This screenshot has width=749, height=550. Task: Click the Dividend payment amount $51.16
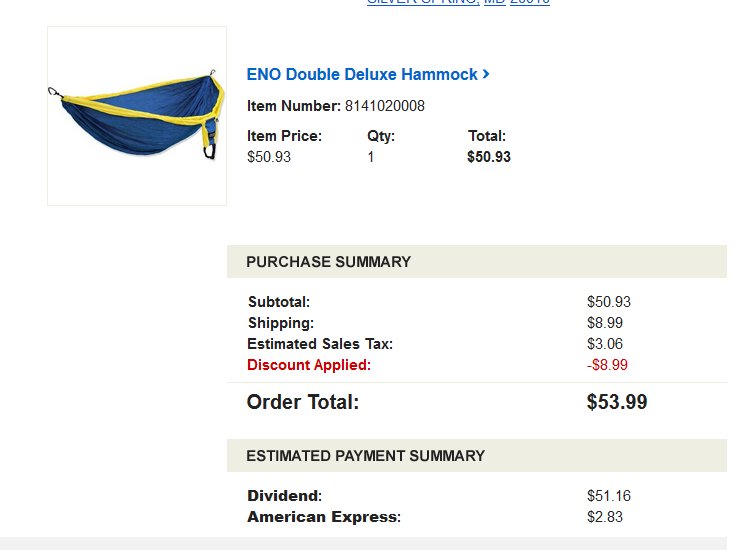tap(609, 496)
